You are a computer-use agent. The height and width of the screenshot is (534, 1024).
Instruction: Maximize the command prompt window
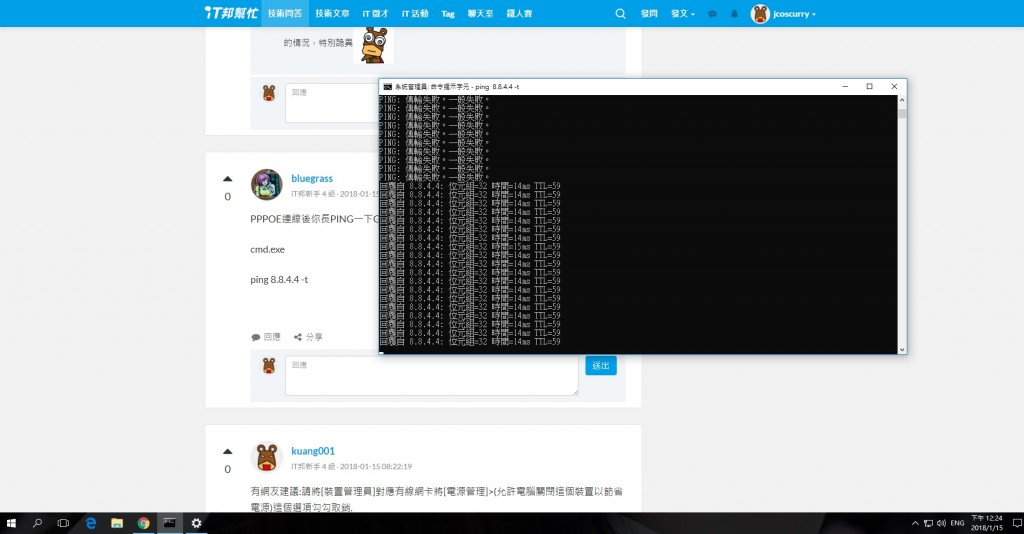tap(869, 86)
